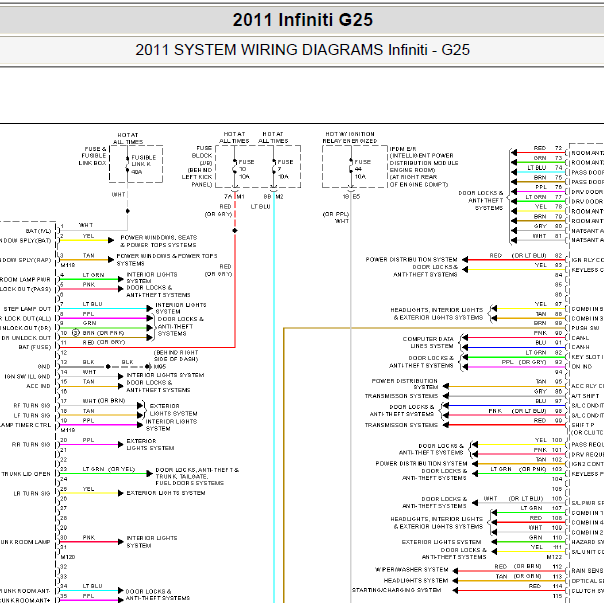The height and width of the screenshot is (603, 604).
Task: Click the 'LF TURN SIG' pin label
Action: click(x=32, y=415)
